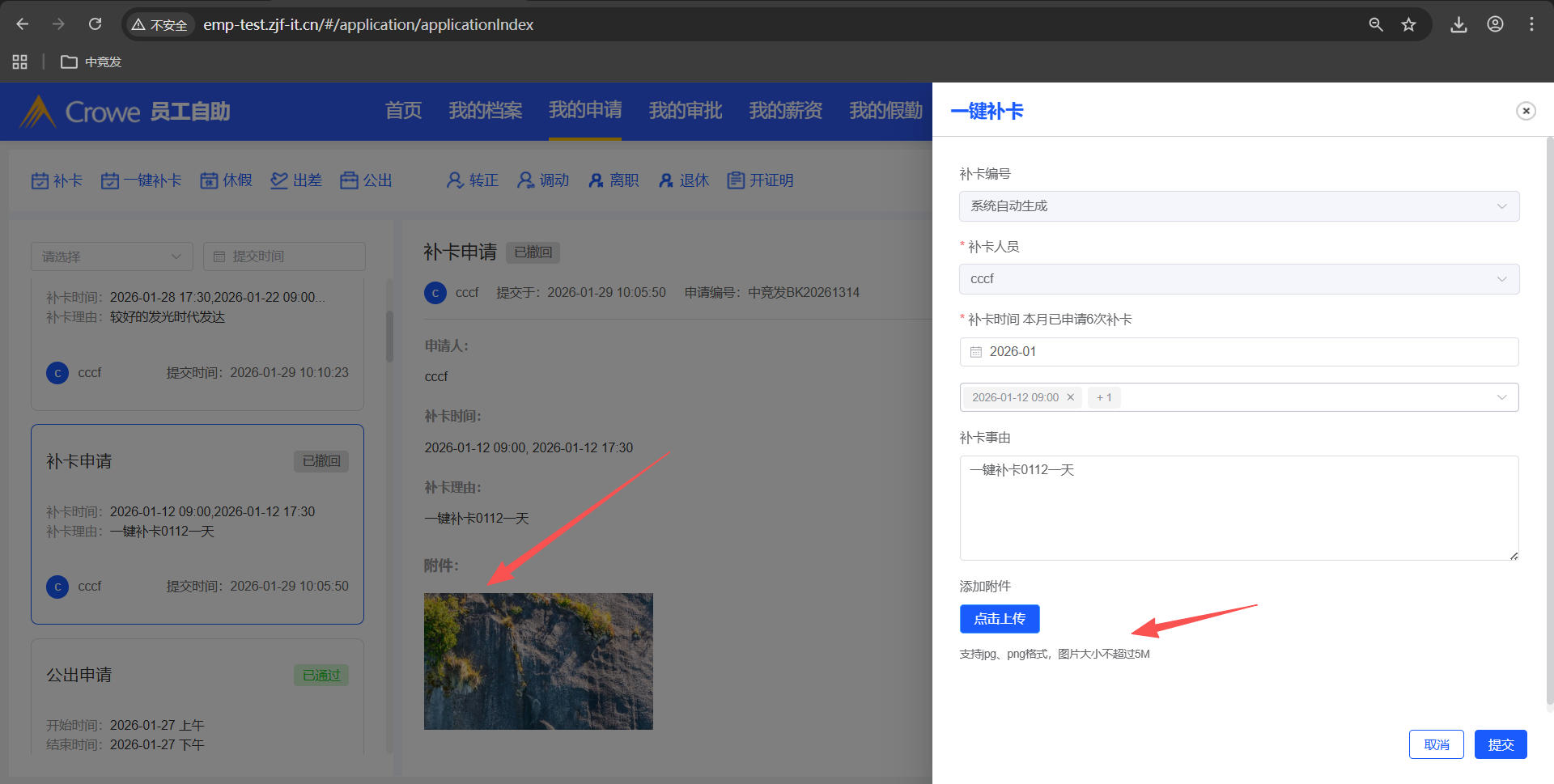Click the 点击上传 upload button
Viewport: 1554px width, 784px height.
coord(1000,619)
